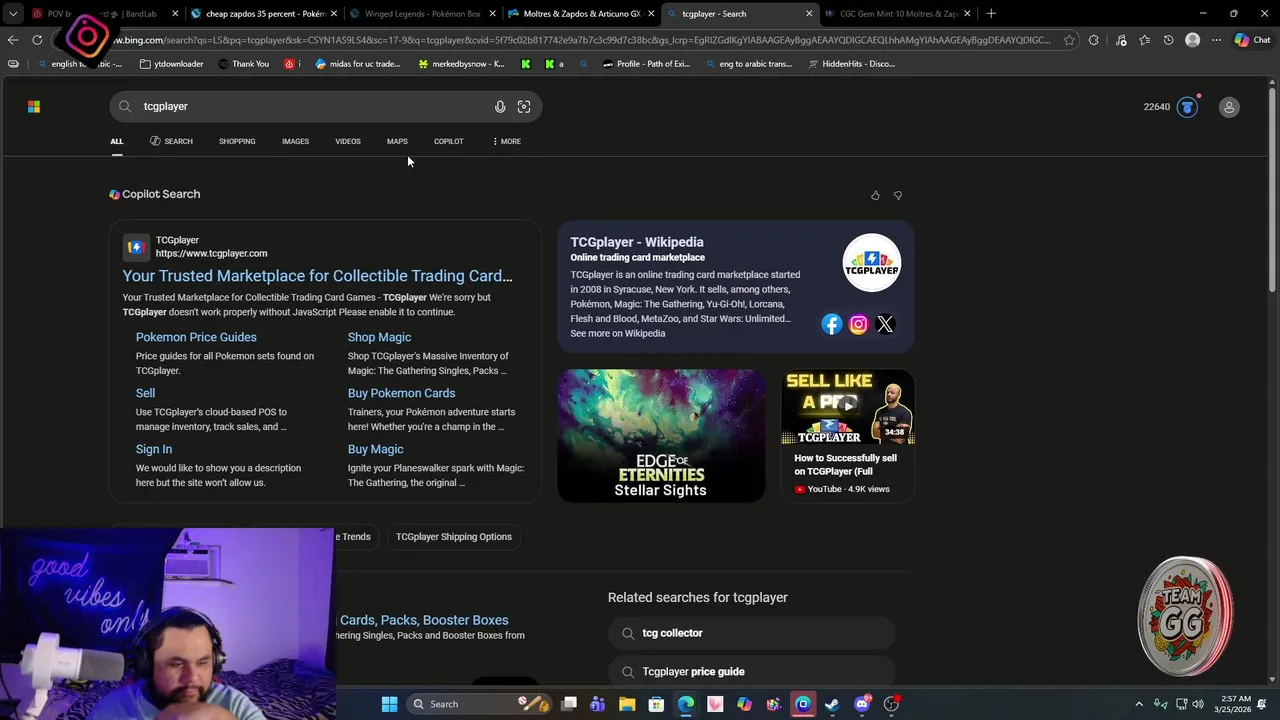Open Microsoft Store icon on taskbar

pos(656,704)
